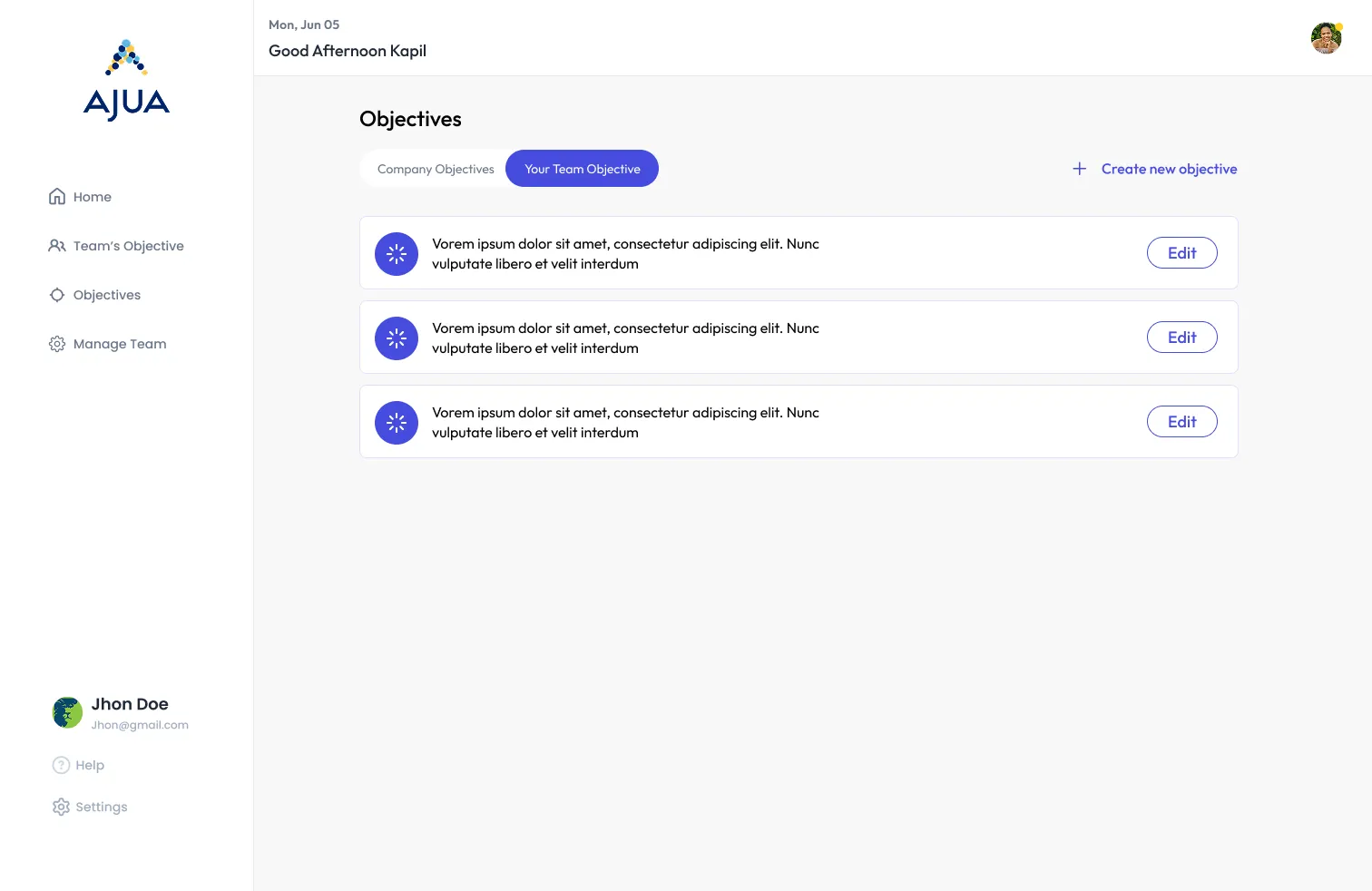Screen dimensions: 1372x891
Task: Click Edit on the last objective card
Action: (1181, 421)
